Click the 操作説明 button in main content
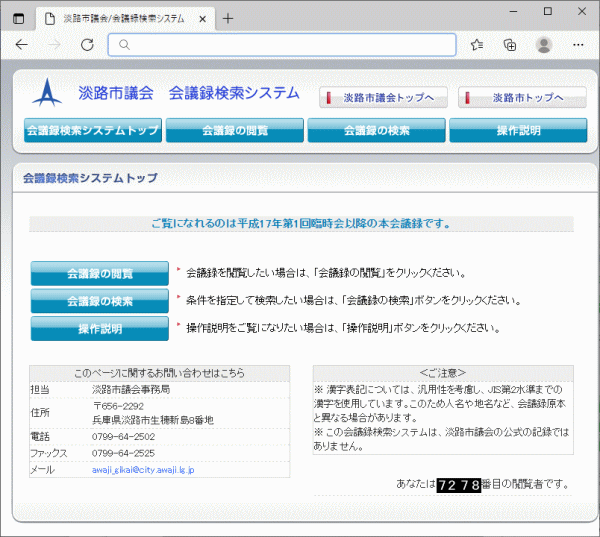This screenshot has width=600, height=537. click(x=100, y=329)
